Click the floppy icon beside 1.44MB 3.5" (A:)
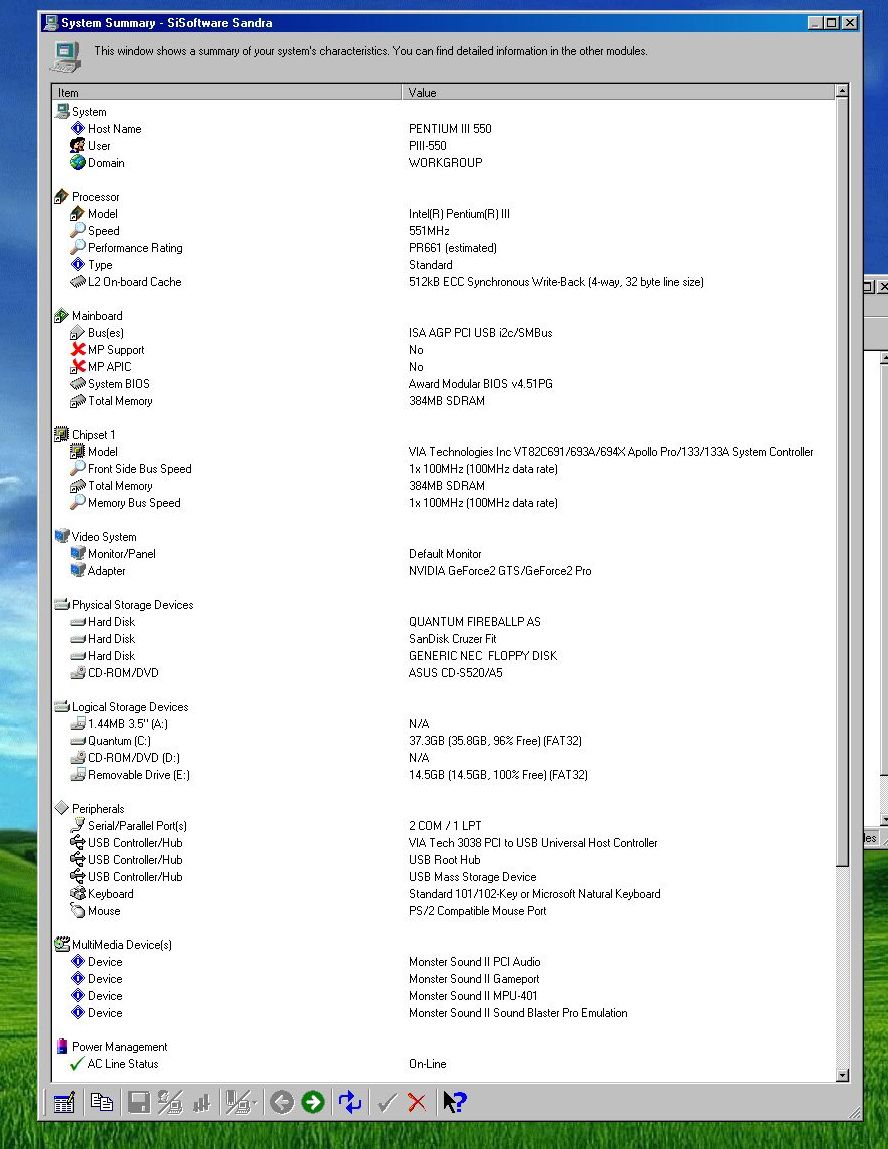 click(x=78, y=723)
